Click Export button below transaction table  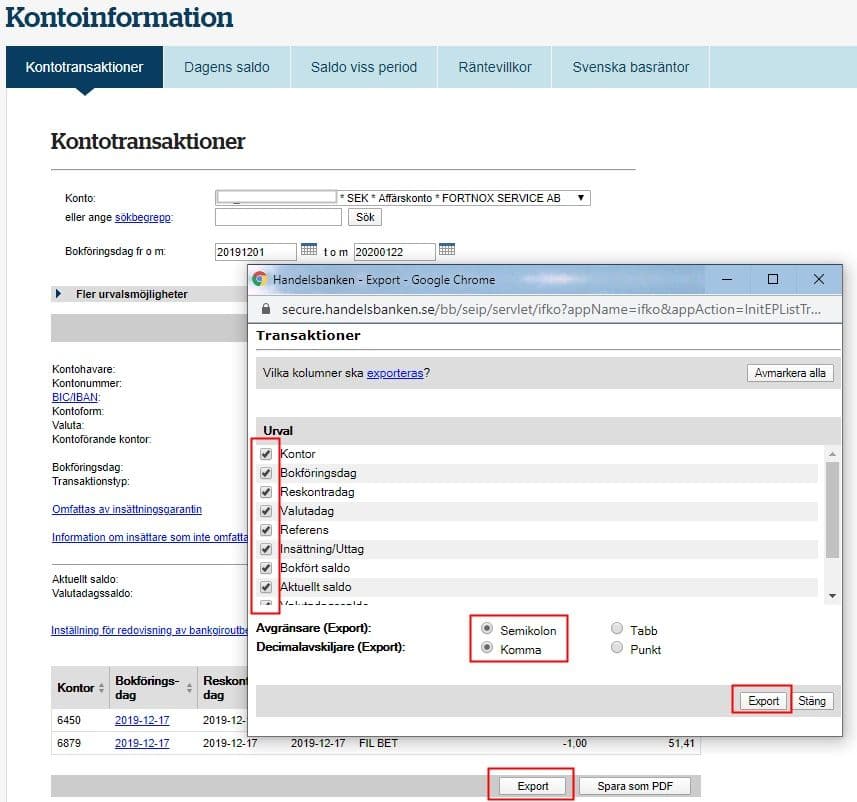tap(532, 786)
